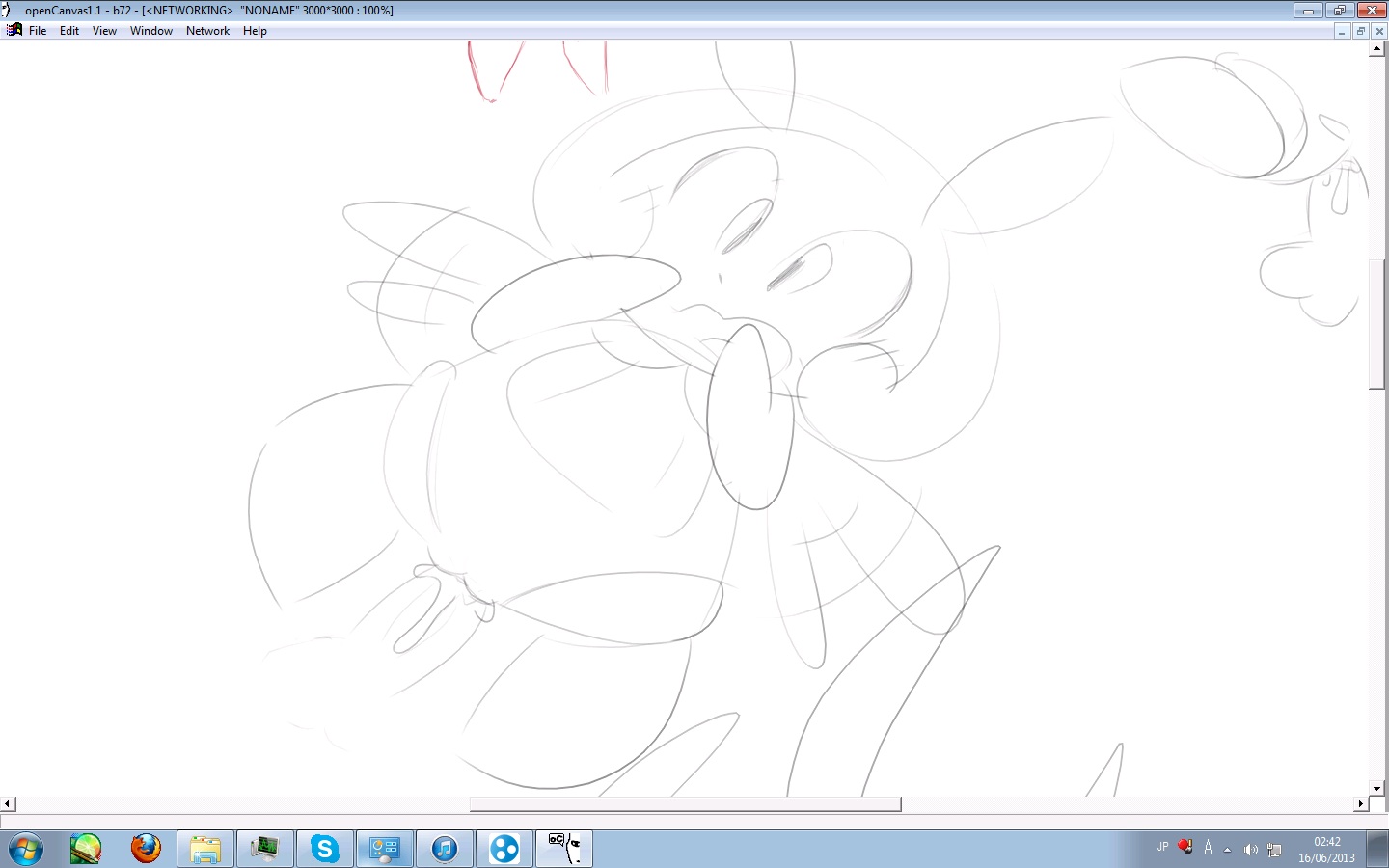1389x868 pixels.
Task: Click the horizontal scrollbar thumb
Action: [685, 804]
